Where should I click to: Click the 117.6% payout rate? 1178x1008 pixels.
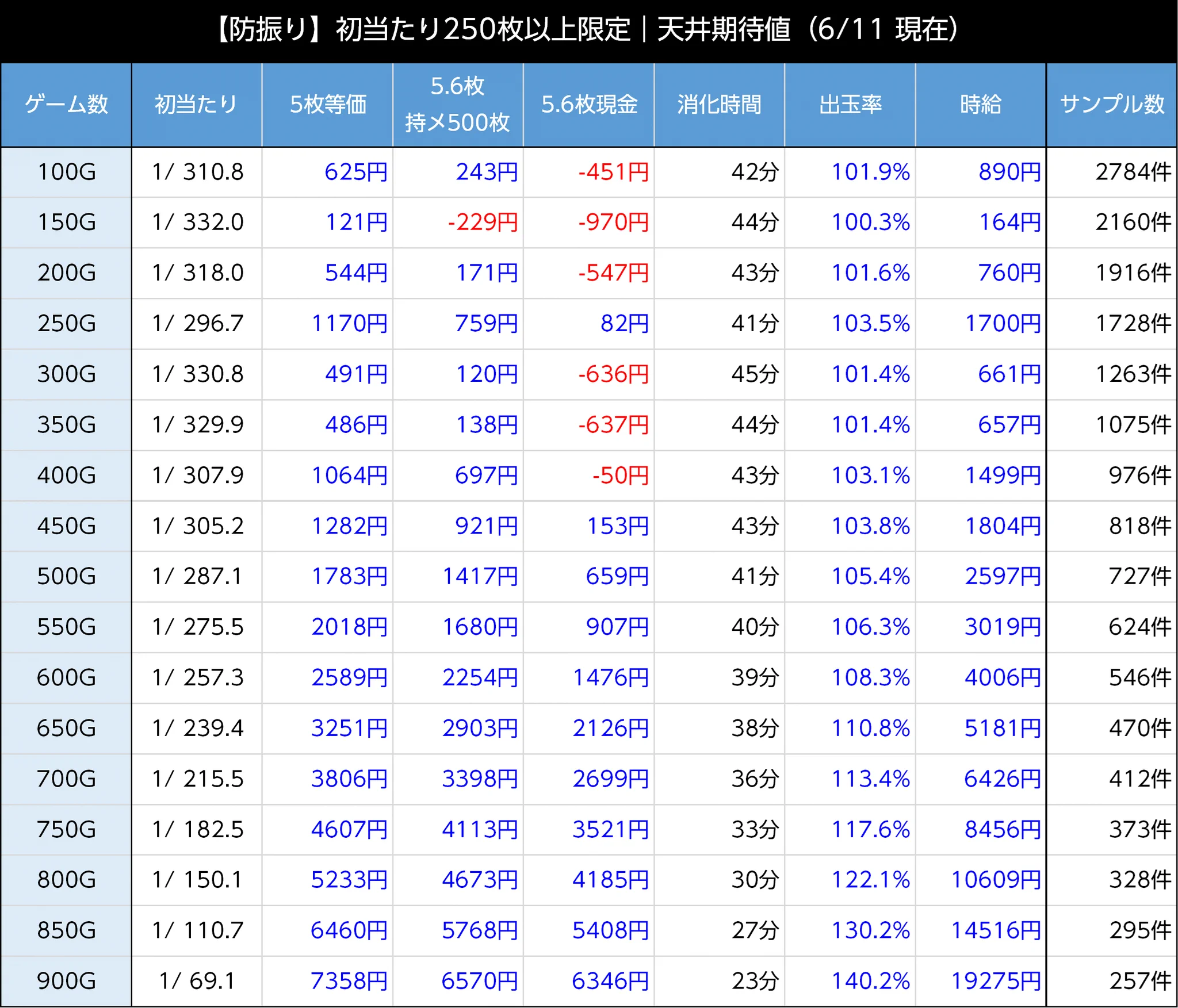[x=871, y=829]
